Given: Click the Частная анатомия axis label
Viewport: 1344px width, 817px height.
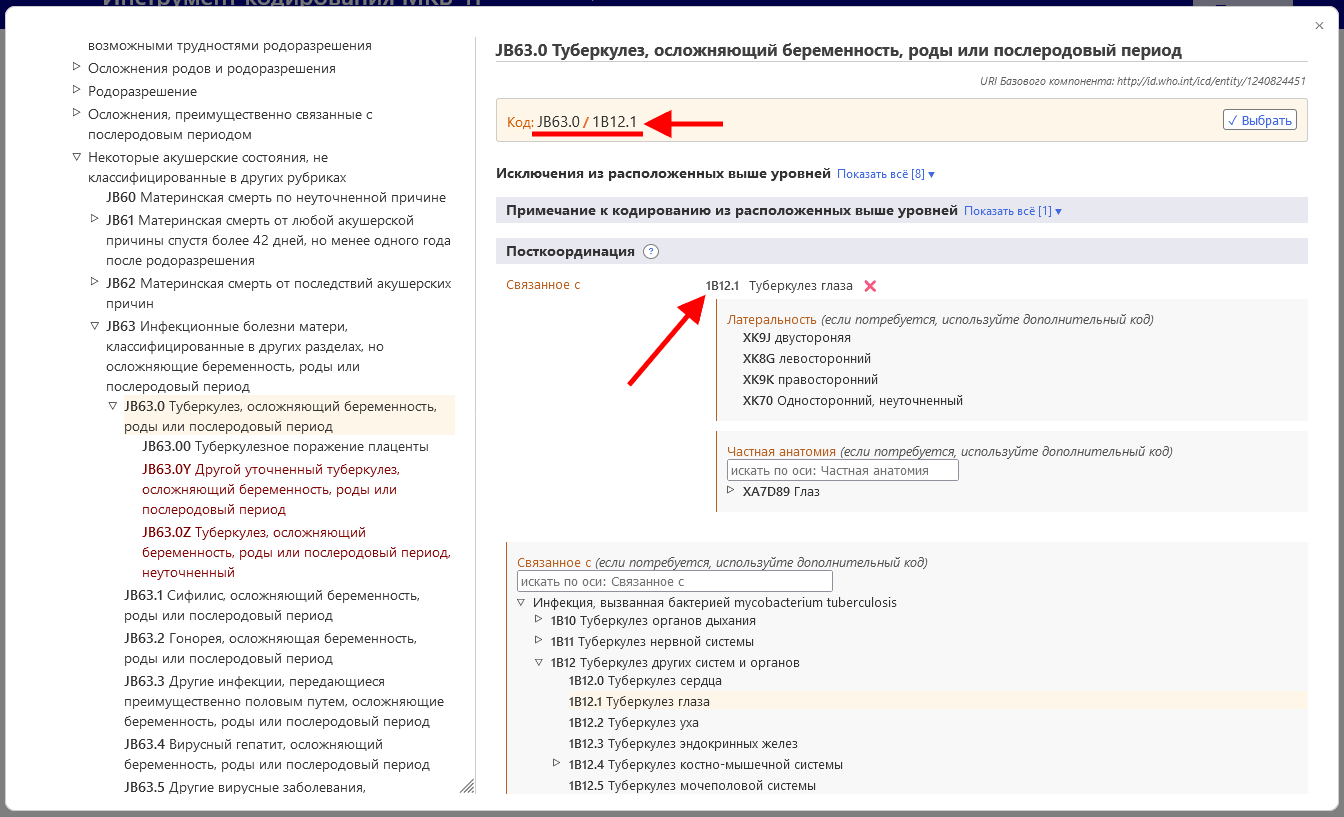Looking at the screenshot, I should tap(781, 452).
